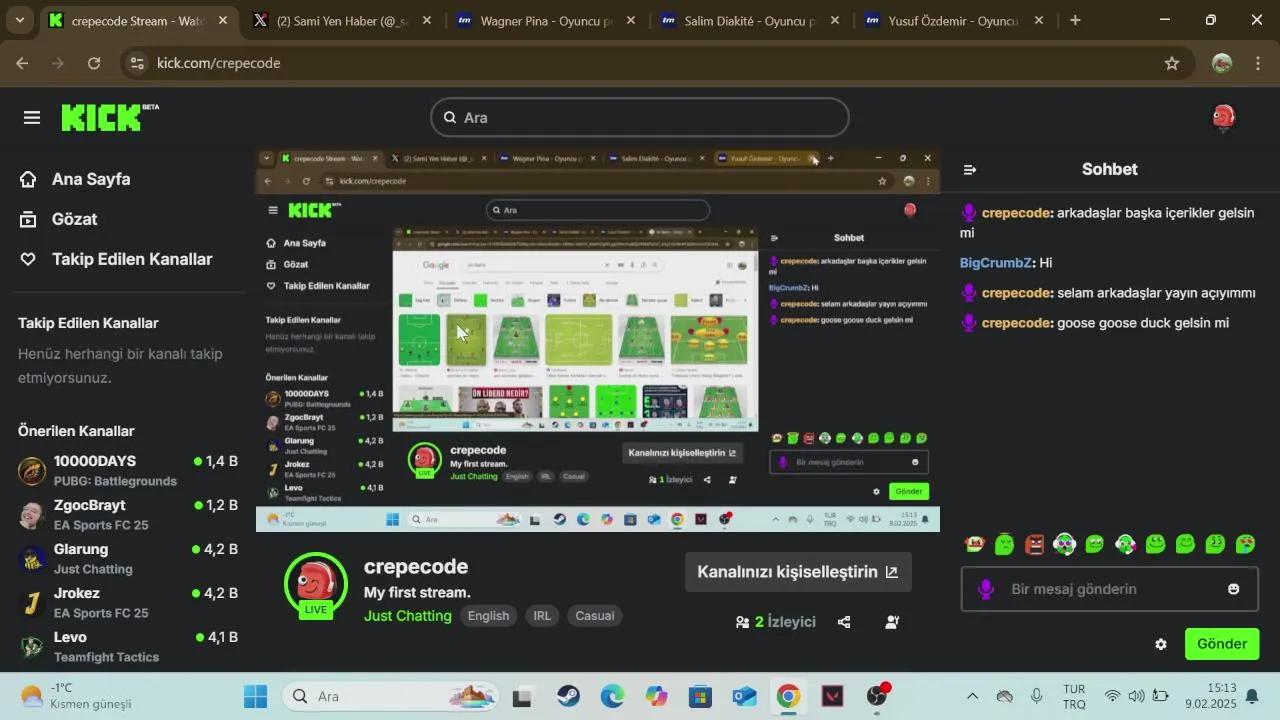Open the Windows Start menu
This screenshot has width=1280, height=720.
pyautogui.click(x=255, y=696)
